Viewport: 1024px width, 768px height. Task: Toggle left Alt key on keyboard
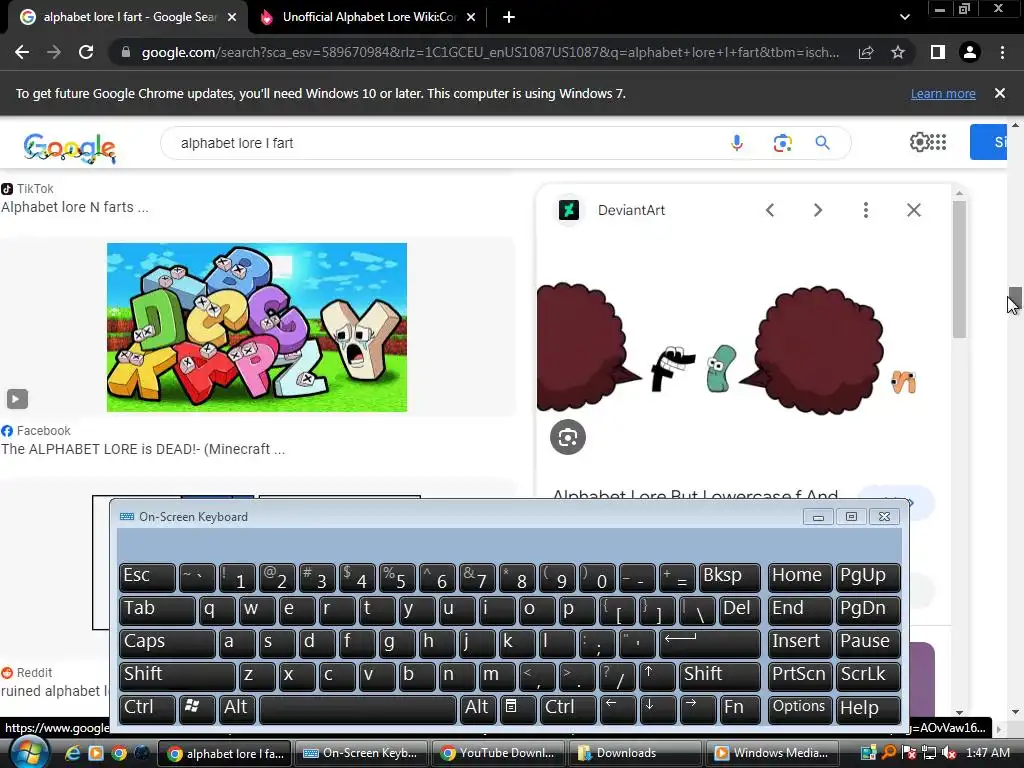click(x=236, y=709)
